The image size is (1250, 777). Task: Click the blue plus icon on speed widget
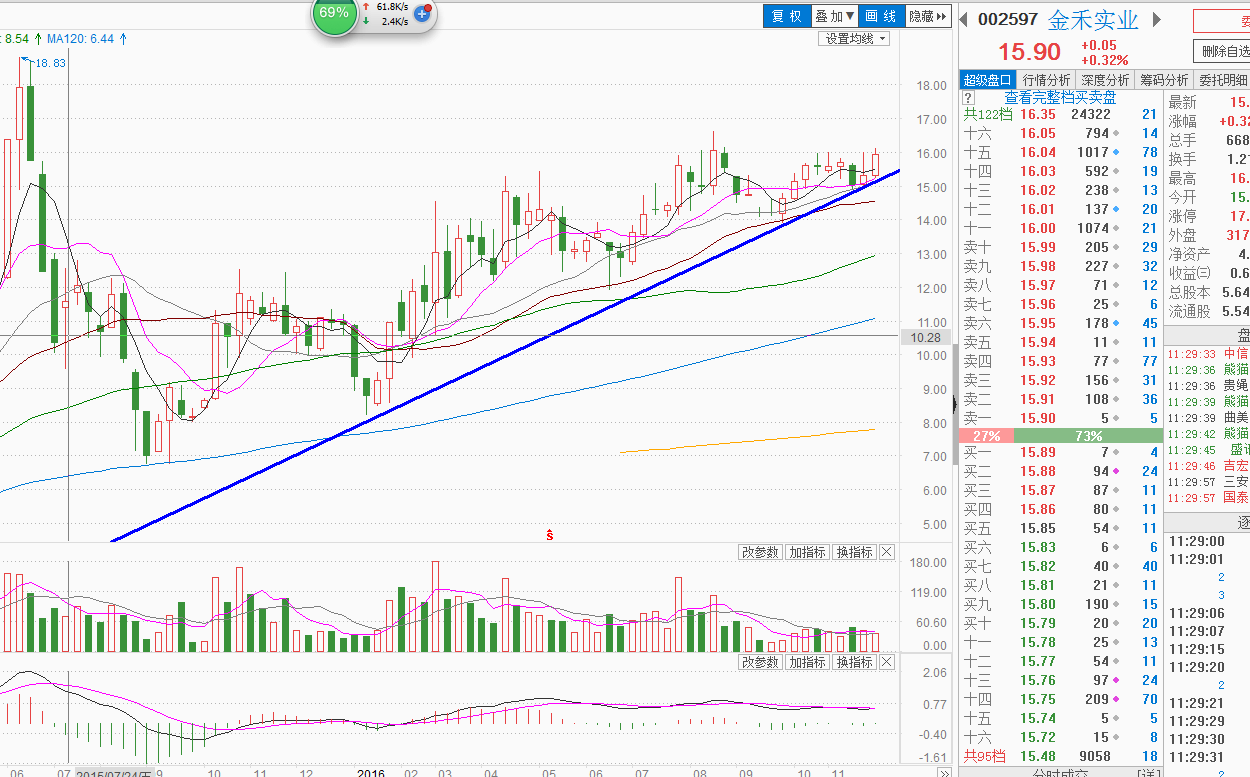pyautogui.click(x=422, y=13)
